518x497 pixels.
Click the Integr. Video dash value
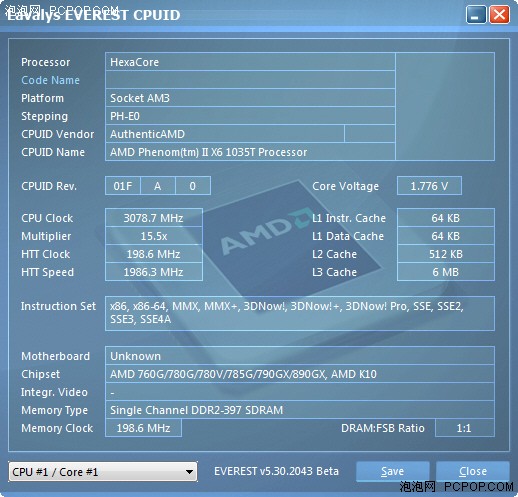pos(300,392)
